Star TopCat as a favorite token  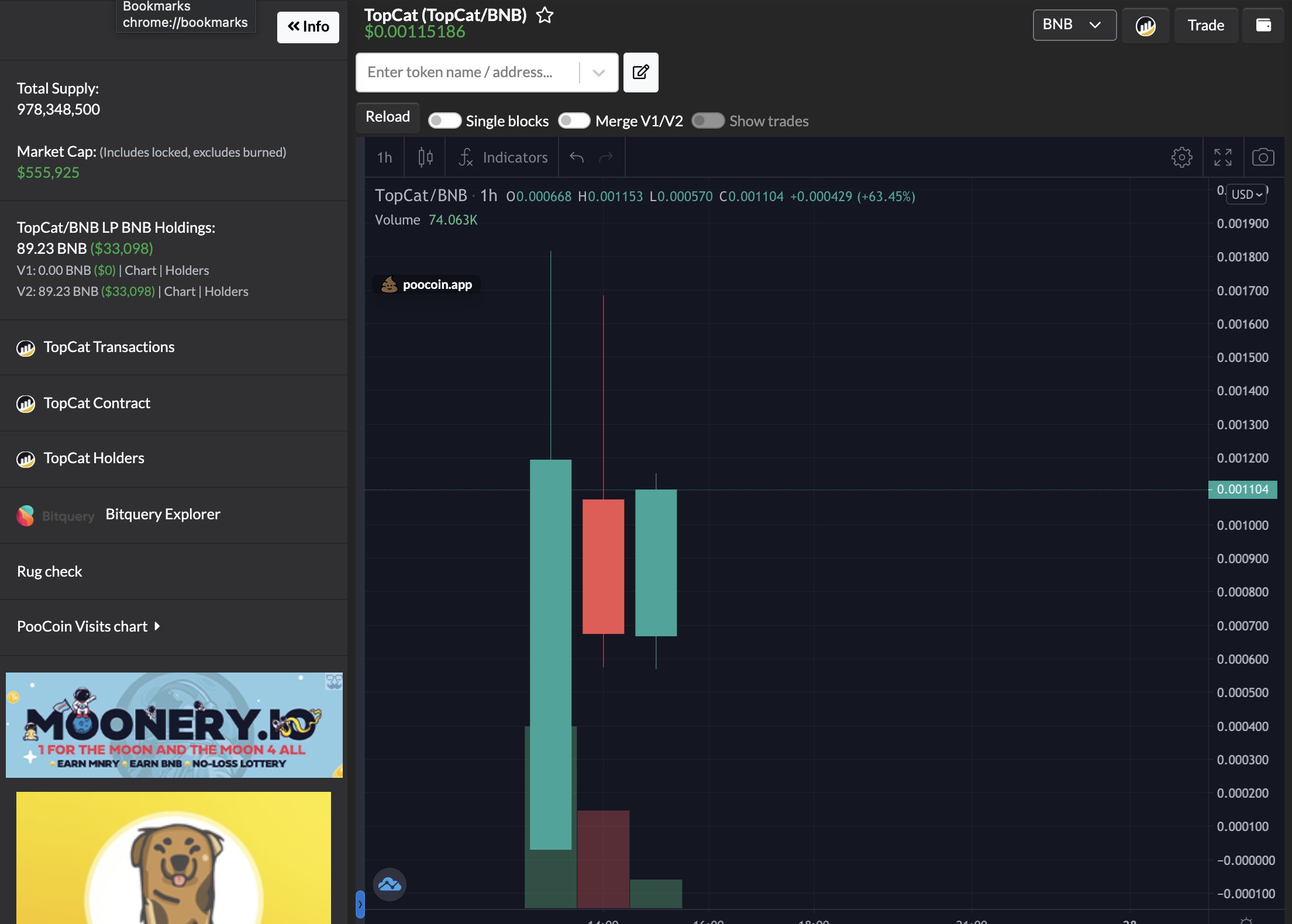point(545,15)
